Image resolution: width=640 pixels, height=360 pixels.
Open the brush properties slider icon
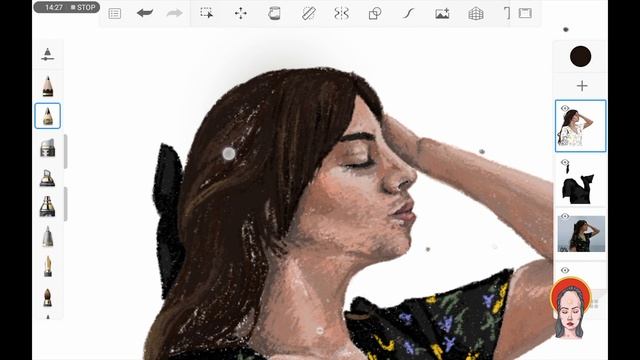(47, 55)
